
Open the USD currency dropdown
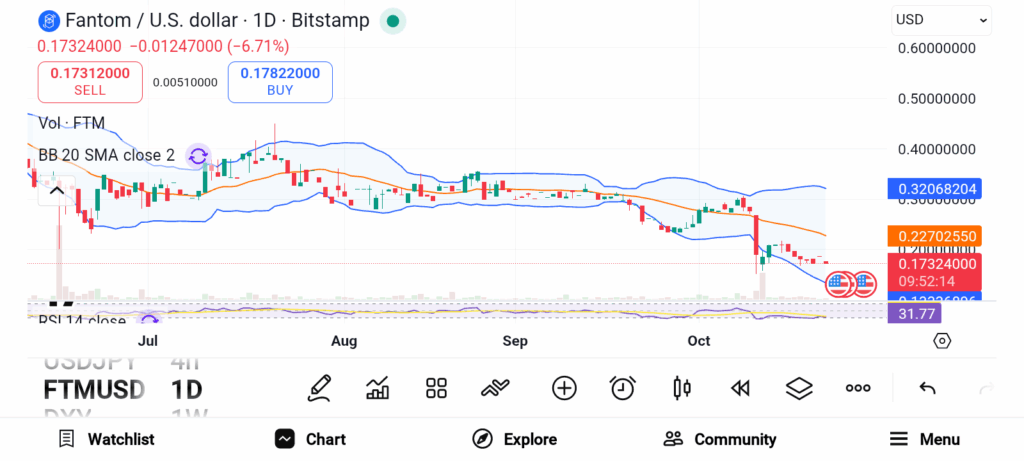[x=941, y=19]
